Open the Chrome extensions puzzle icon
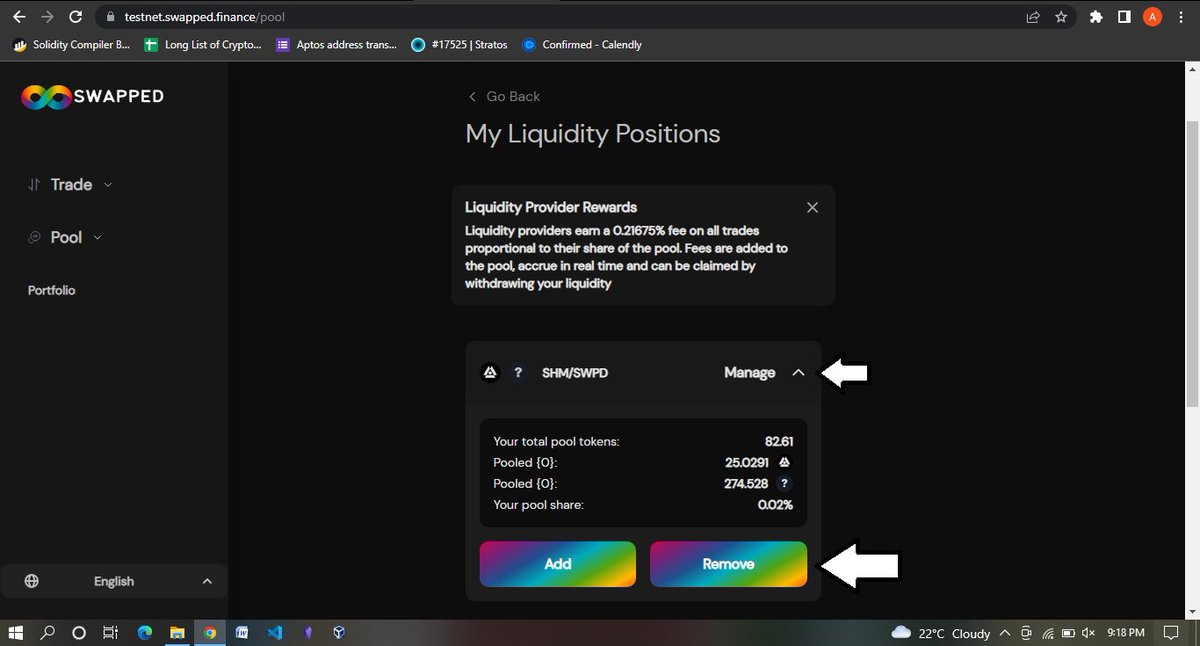The image size is (1200, 646). [x=1096, y=17]
